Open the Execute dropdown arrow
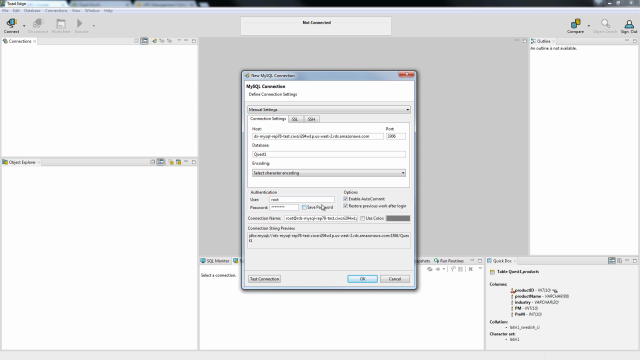 tap(93, 26)
